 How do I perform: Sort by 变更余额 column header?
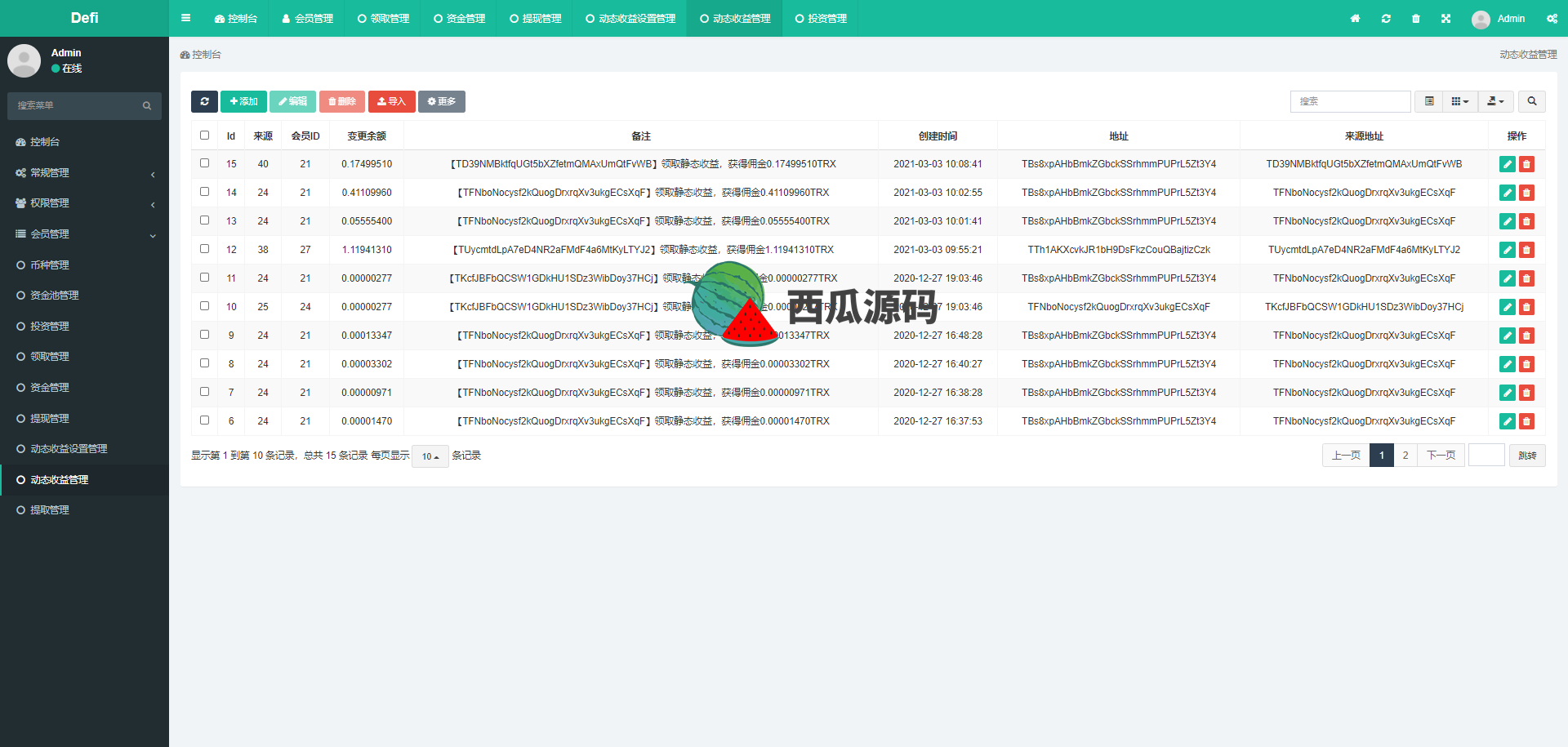tap(367, 136)
